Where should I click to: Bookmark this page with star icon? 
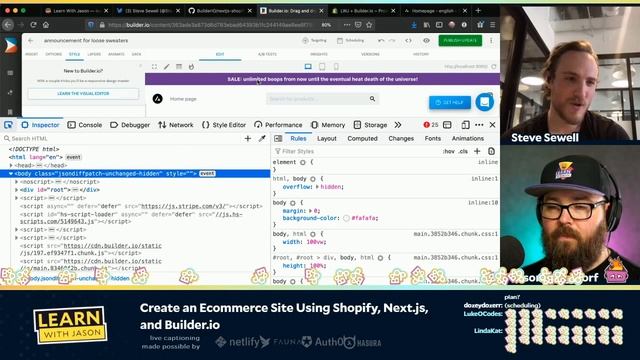(369, 25)
